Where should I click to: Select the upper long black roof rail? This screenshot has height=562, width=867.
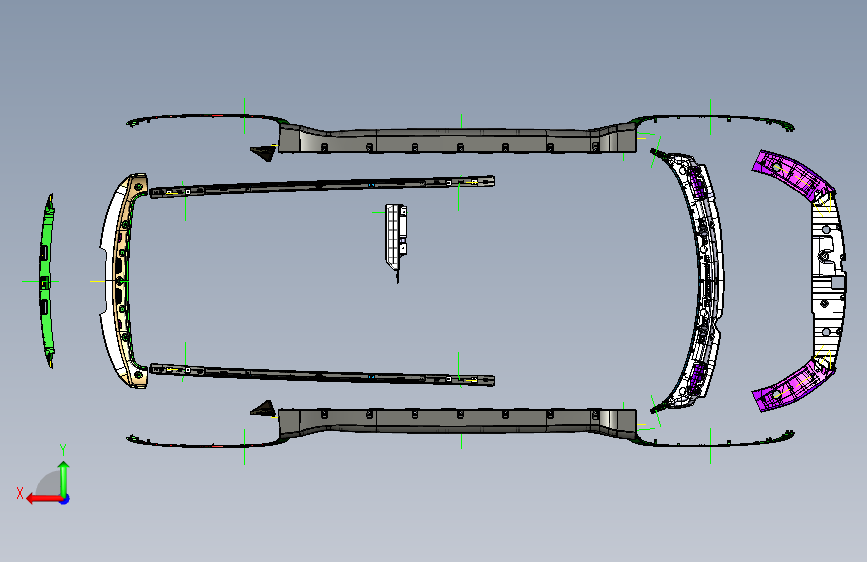click(x=322, y=186)
